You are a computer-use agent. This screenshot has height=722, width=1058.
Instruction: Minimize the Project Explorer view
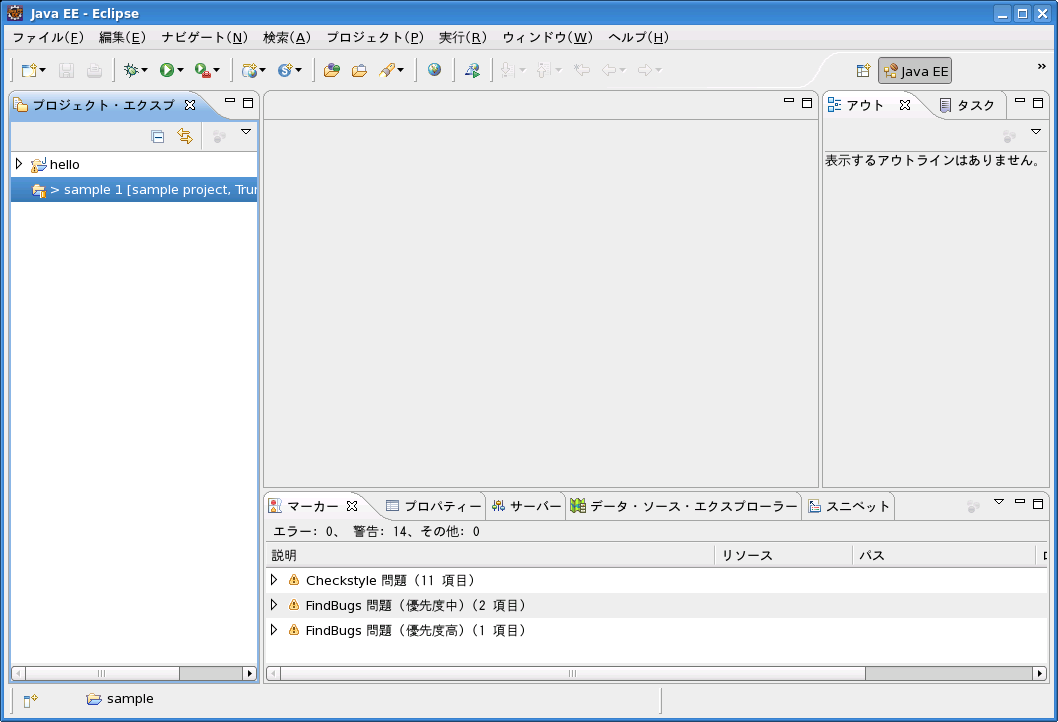tap(230, 102)
